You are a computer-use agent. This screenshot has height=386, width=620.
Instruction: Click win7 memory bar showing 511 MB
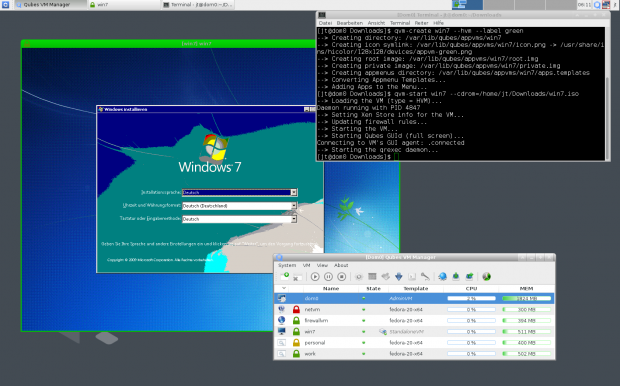(x=526, y=331)
